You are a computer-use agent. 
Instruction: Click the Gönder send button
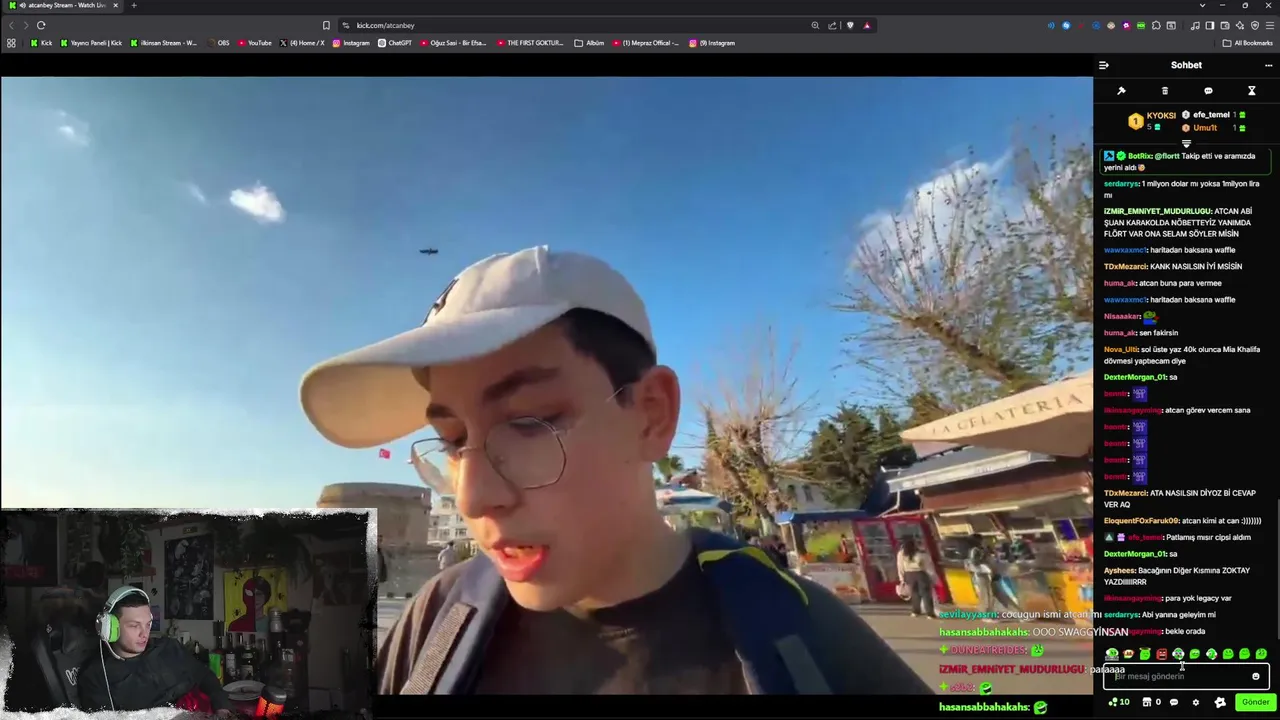coord(1255,702)
